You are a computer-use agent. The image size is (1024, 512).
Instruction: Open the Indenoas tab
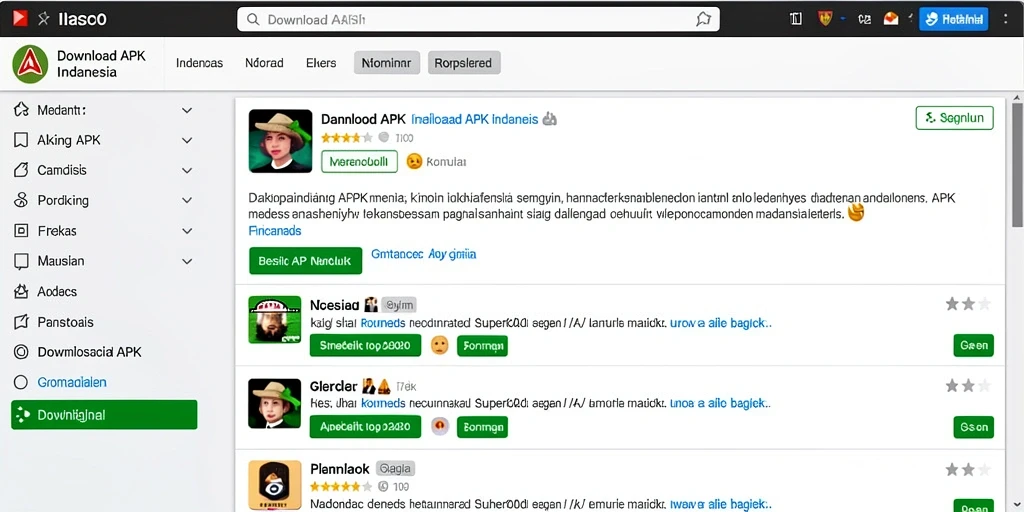tap(200, 63)
